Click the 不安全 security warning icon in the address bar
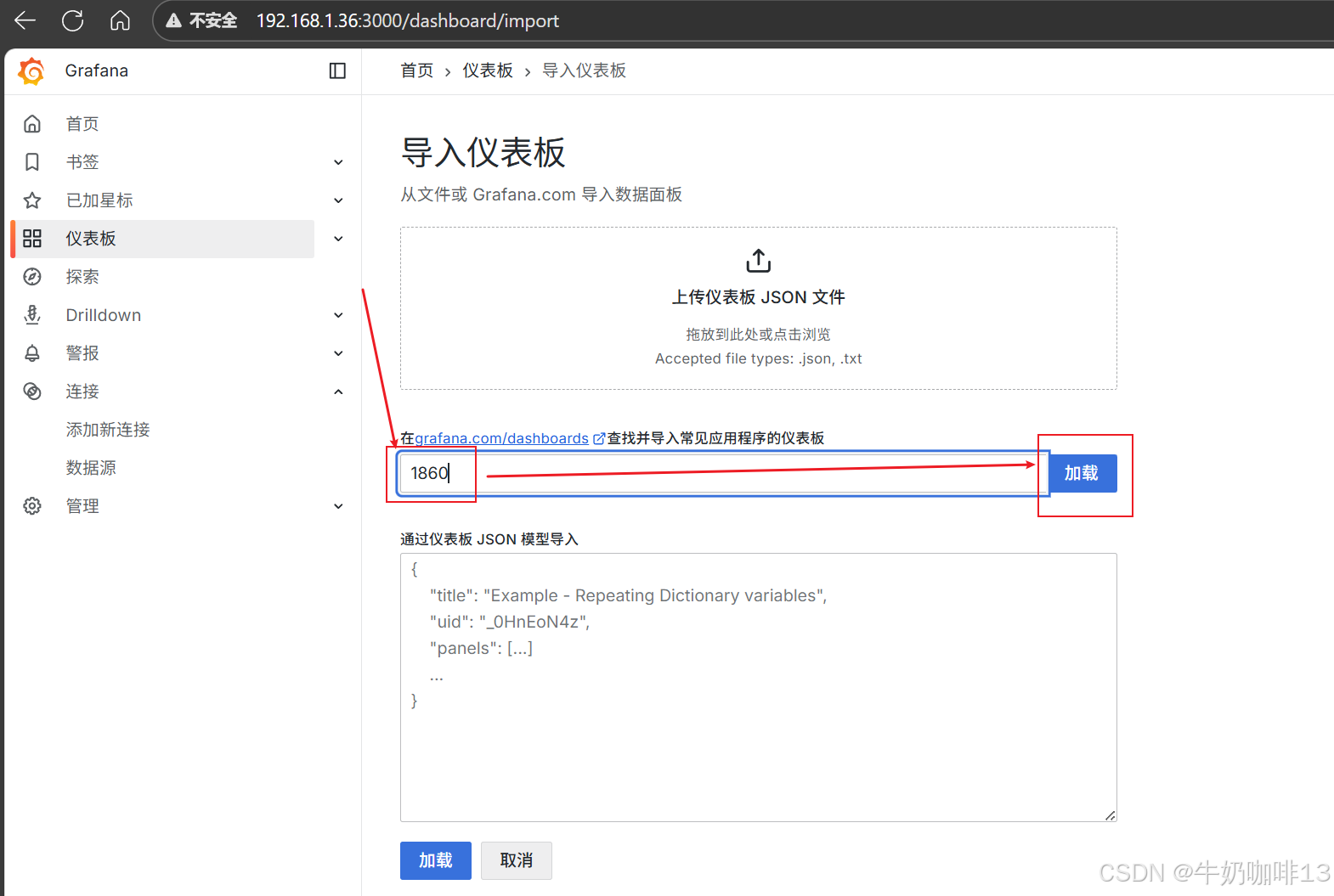This screenshot has height=896, width=1334. click(173, 20)
